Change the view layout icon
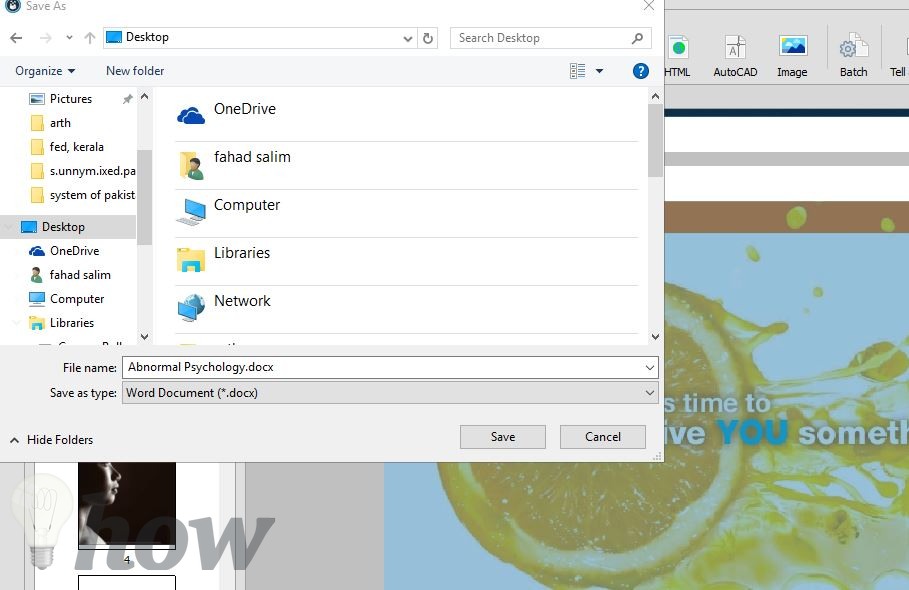This screenshot has width=909, height=590. click(x=577, y=71)
